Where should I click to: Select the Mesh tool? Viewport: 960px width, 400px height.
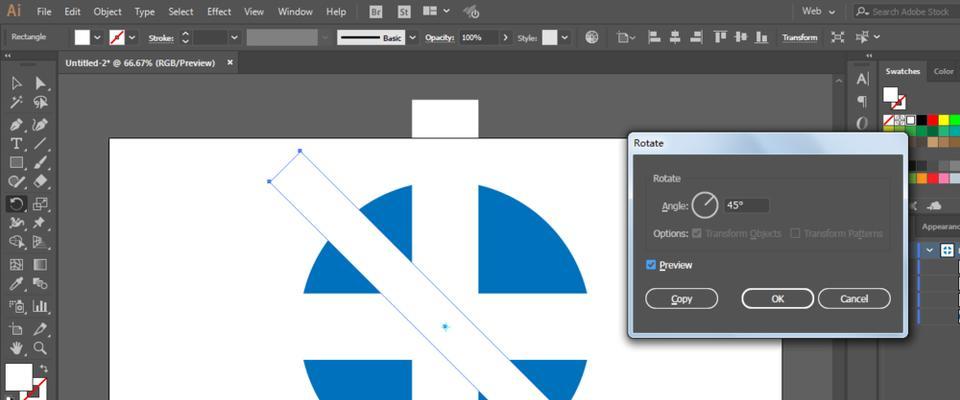tap(17, 265)
